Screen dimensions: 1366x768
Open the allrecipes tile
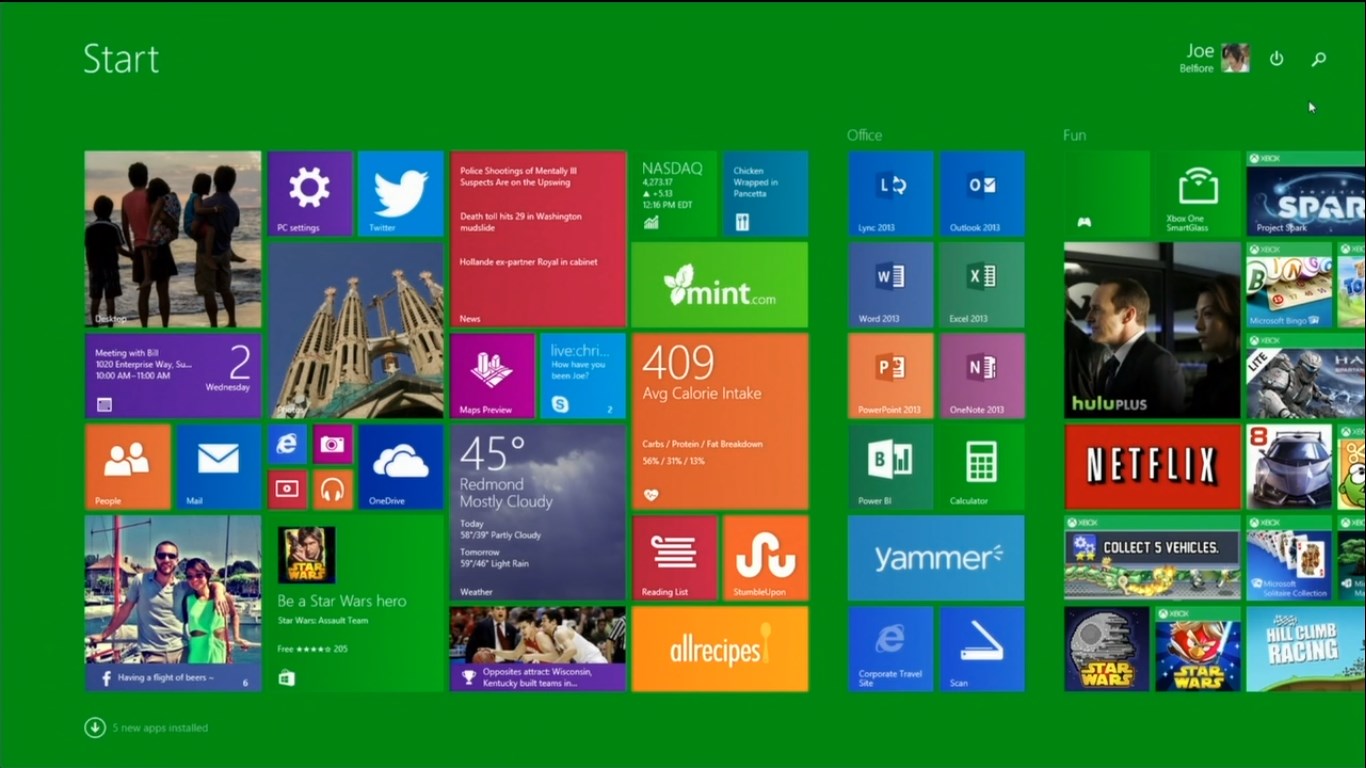[720, 649]
